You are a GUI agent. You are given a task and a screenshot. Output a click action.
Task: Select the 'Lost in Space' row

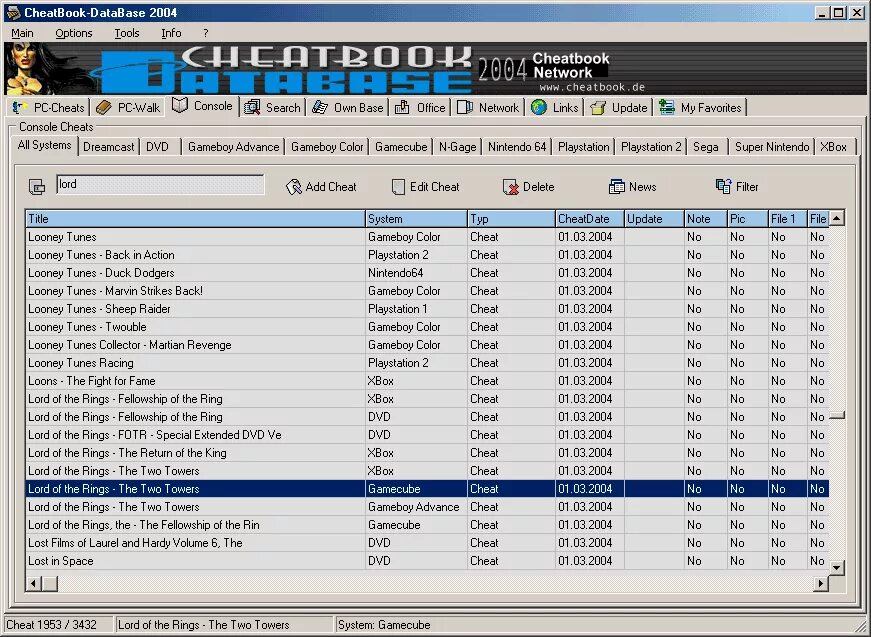(x=427, y=561)
